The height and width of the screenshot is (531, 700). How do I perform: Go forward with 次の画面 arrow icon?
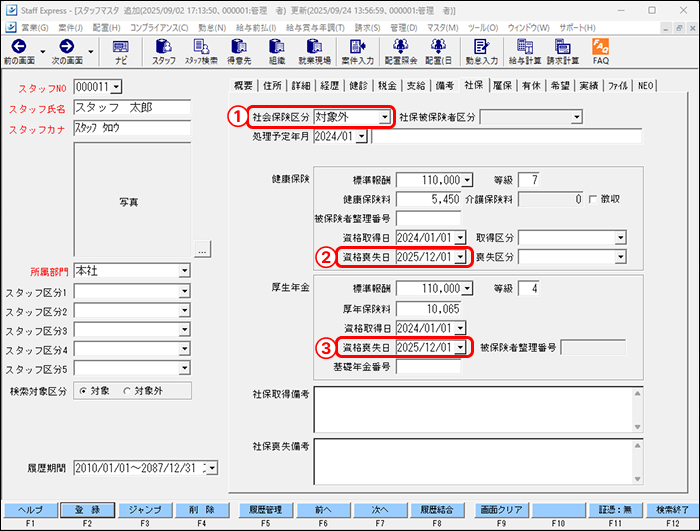[67, 46]
